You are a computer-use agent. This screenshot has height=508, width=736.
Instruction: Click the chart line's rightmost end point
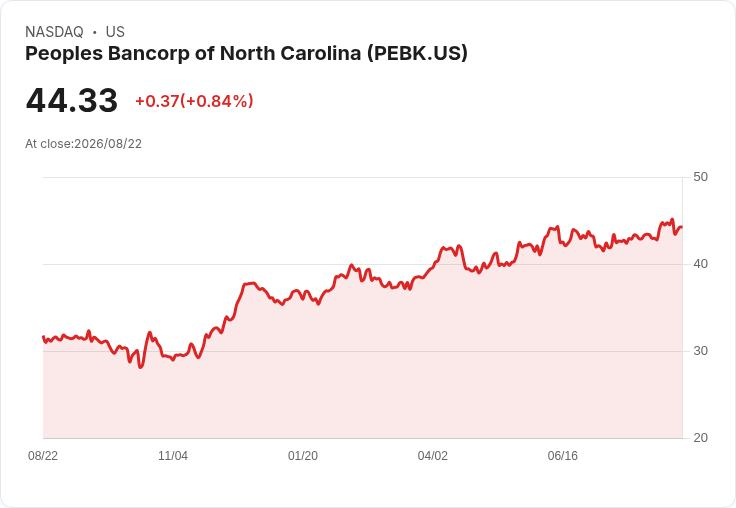(682, 227)
